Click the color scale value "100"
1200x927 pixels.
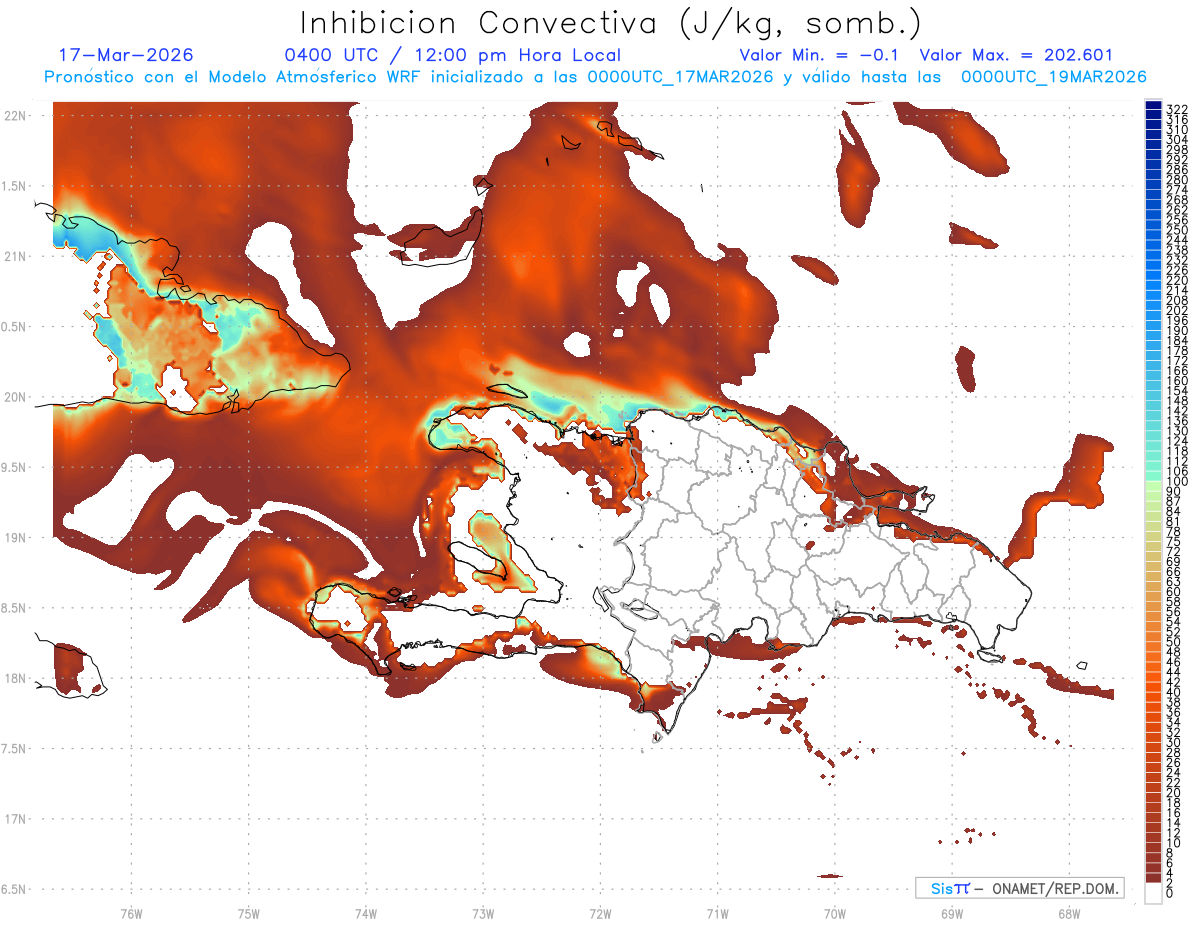pos(1176,482)
